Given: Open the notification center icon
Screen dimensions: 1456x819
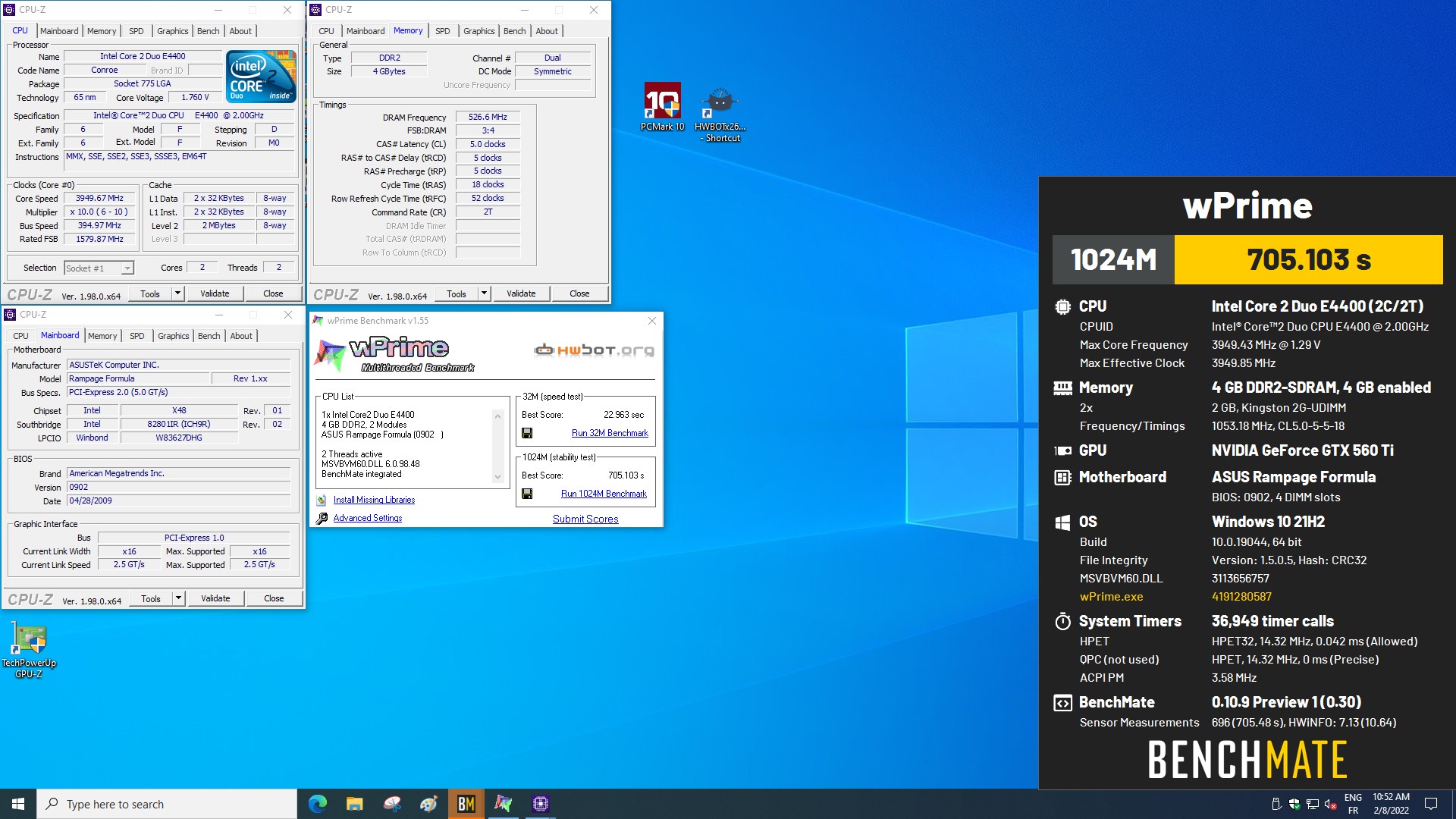Looking at the screenshot, I should 1431,804.
